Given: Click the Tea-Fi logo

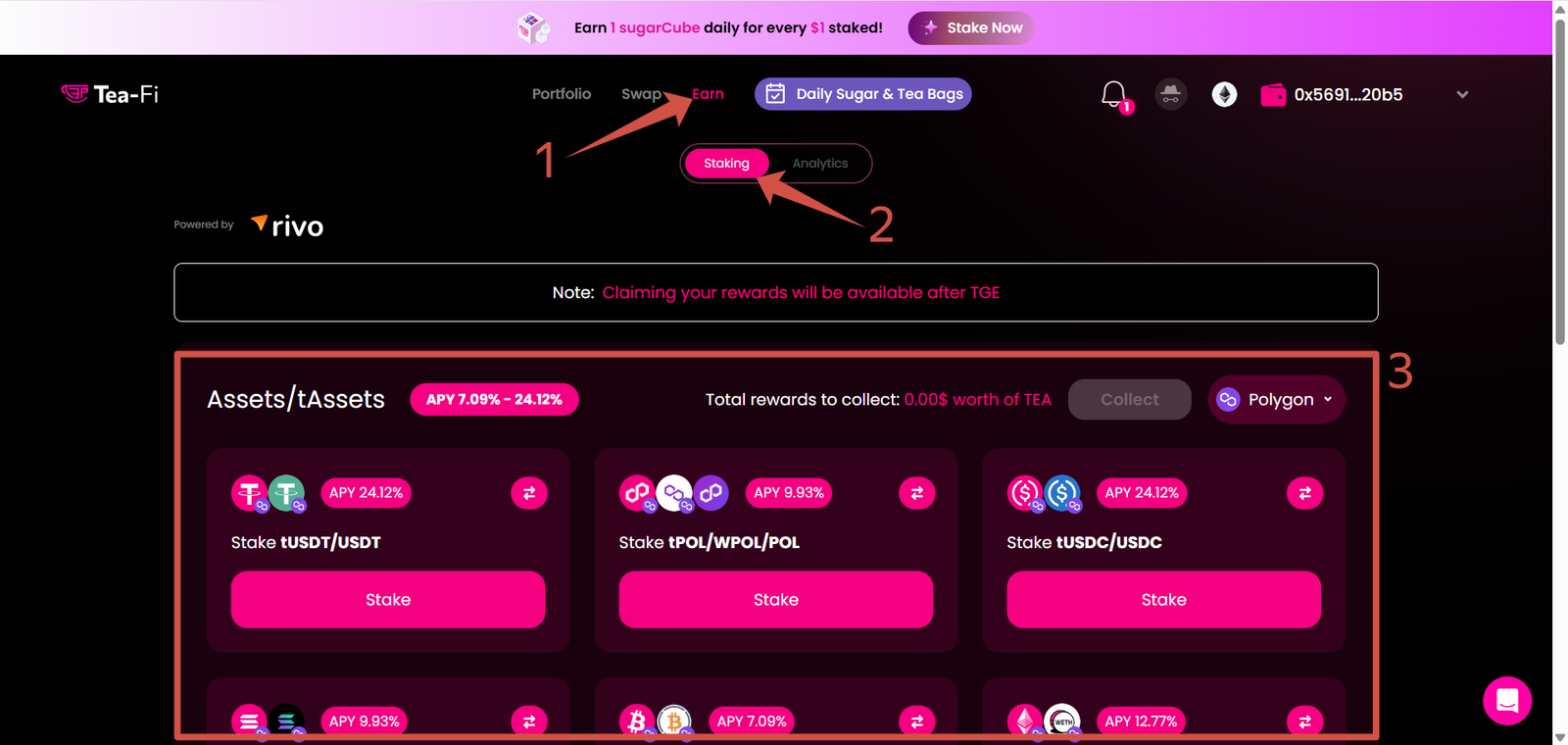Looking at the screenshot, I should click(x=110, y=94).
